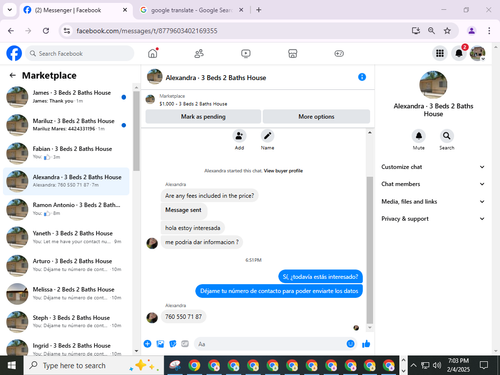
Task: Click the 760 550 71 87 message
Action: 183,316
